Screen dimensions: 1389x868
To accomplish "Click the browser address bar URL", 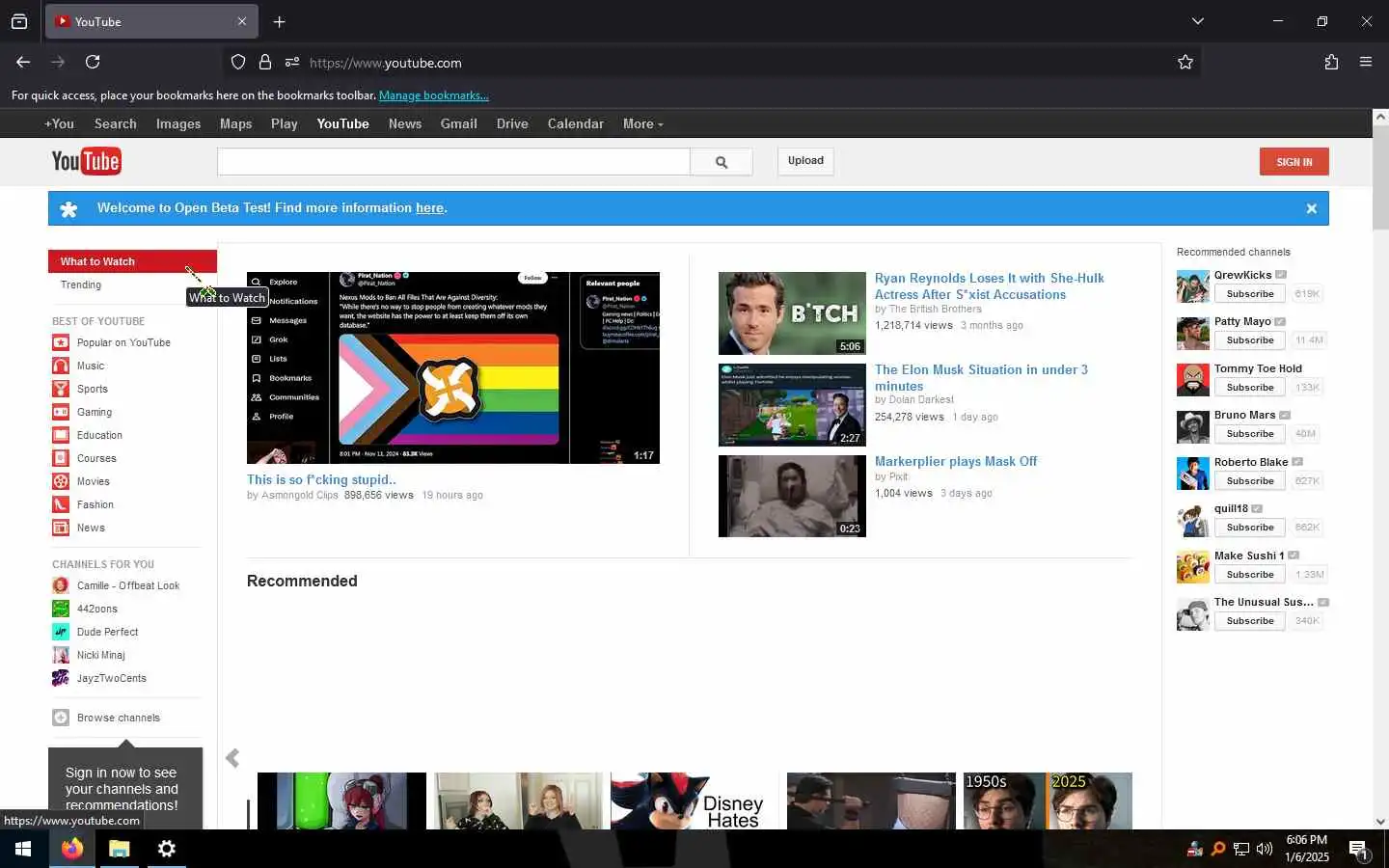I will (x=385, y=63).
